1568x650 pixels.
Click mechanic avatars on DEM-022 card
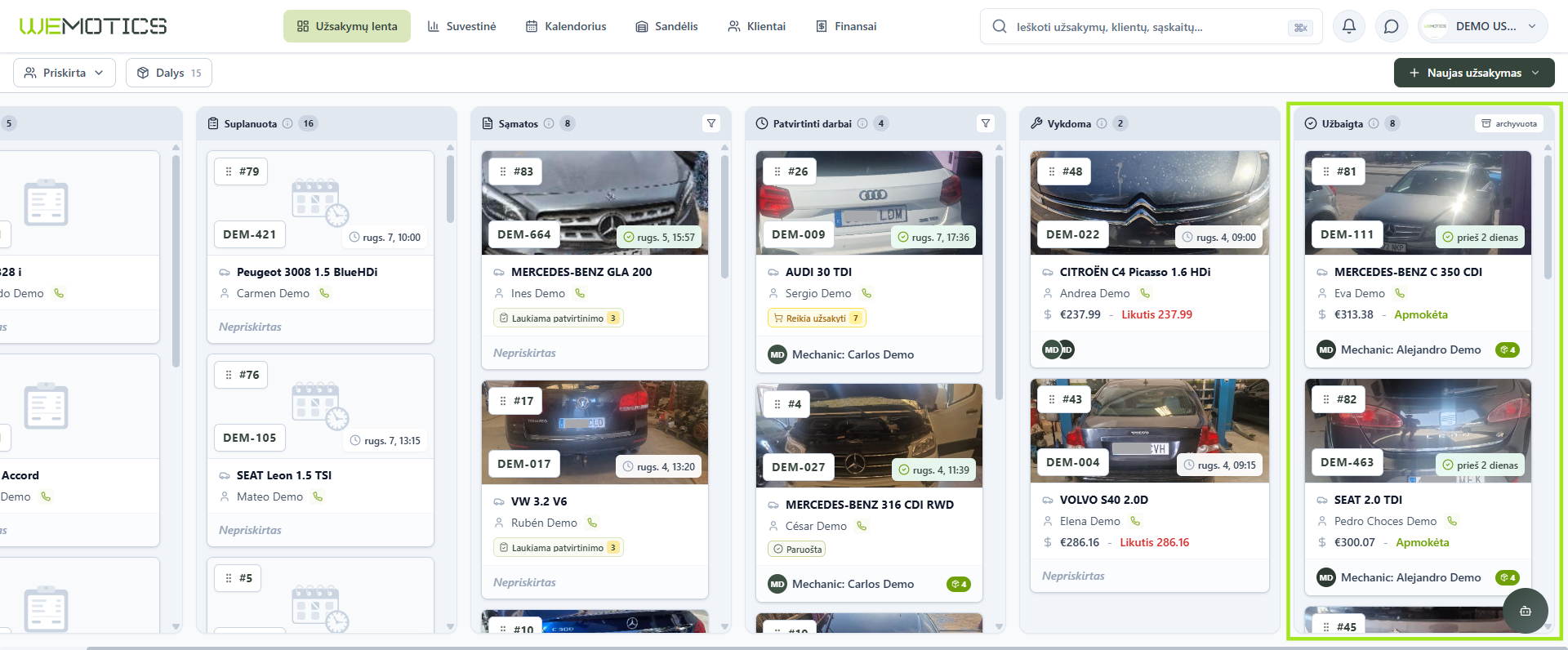[1058, 349]
